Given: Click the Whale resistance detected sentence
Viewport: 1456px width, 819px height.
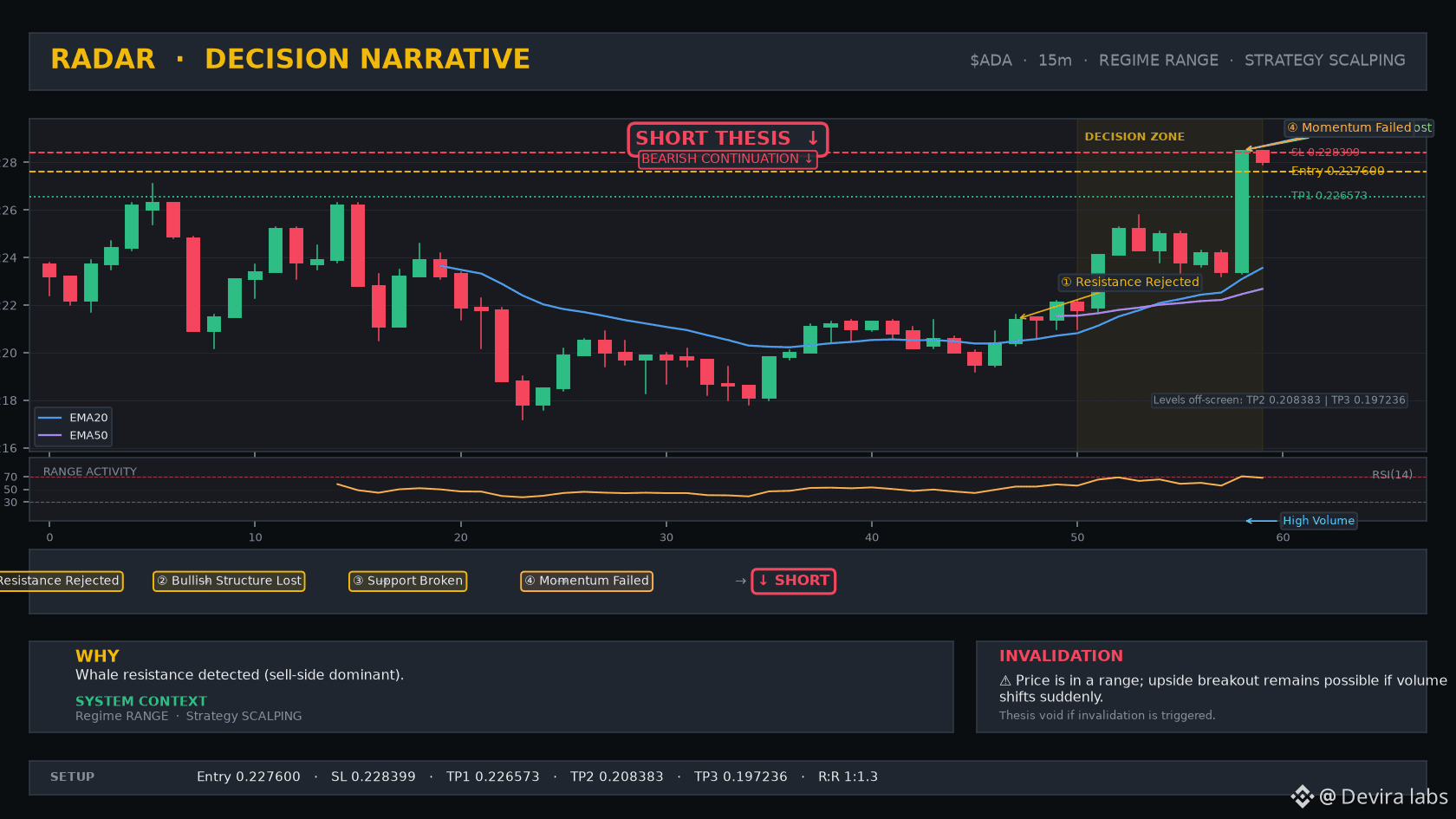Looking at the screenshot, I should 239,675.
